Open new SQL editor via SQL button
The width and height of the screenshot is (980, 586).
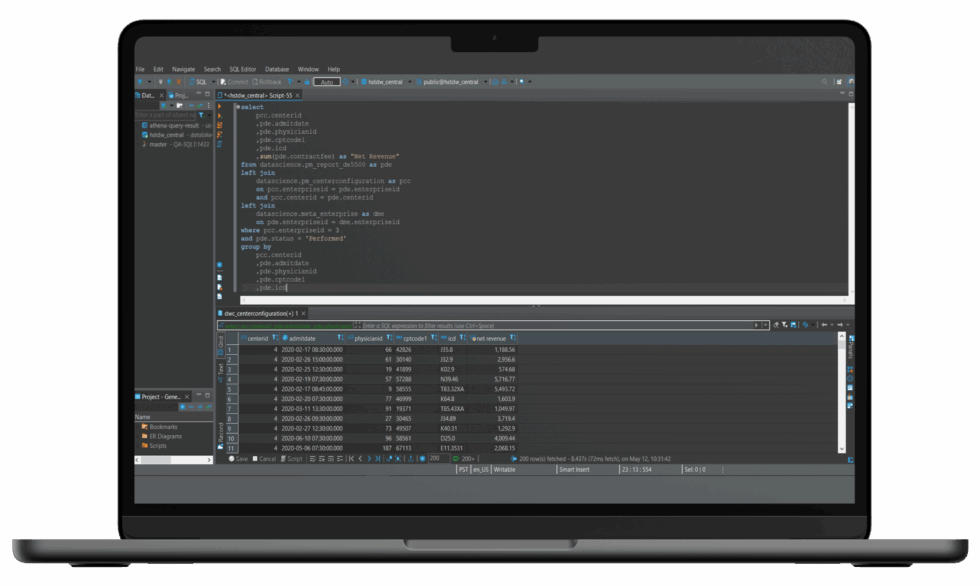(198, 82)
